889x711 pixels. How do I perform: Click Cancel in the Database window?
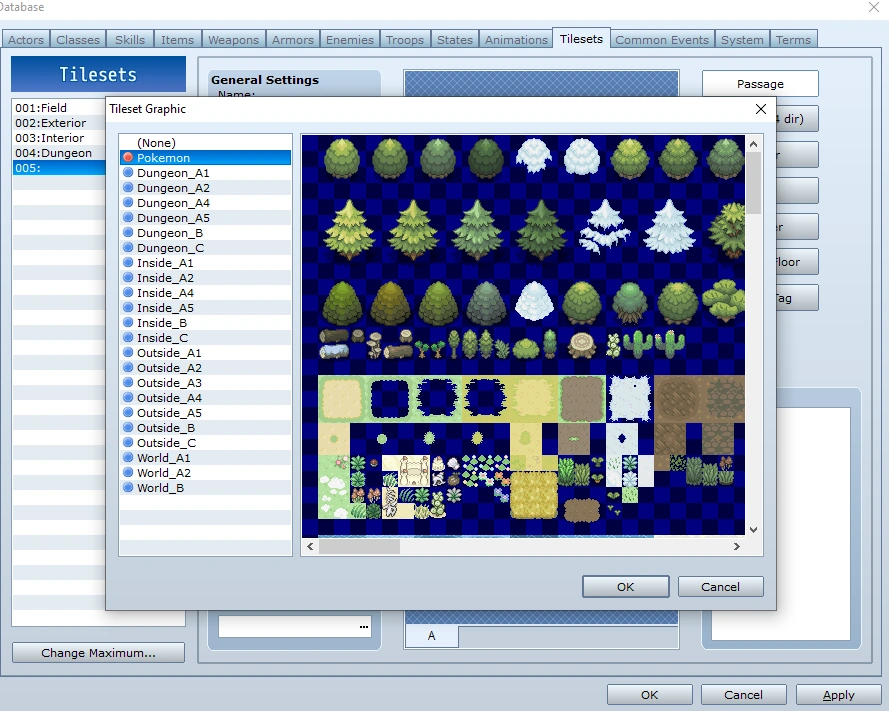coord(743,695)
